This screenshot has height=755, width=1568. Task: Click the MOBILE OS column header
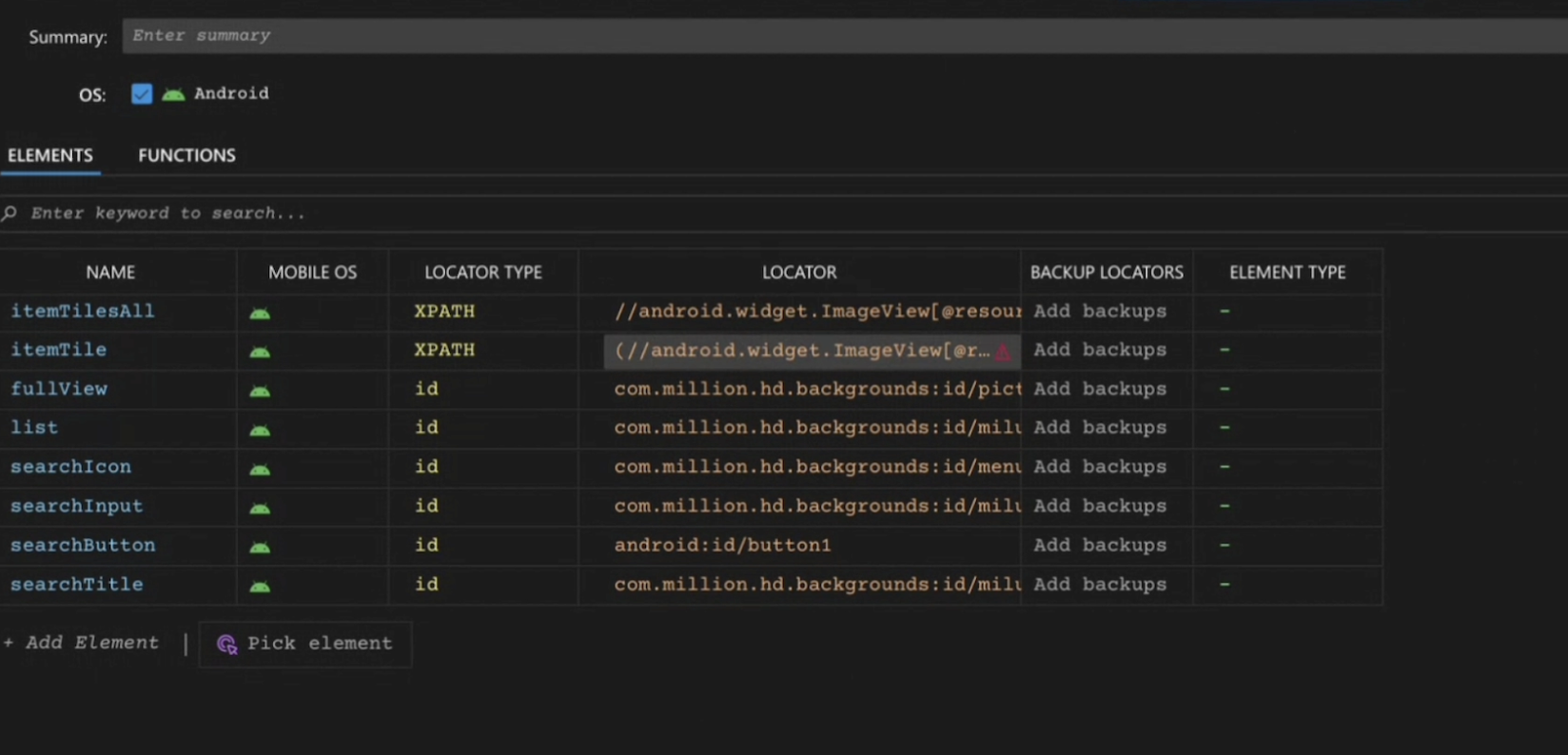point(312,272)
